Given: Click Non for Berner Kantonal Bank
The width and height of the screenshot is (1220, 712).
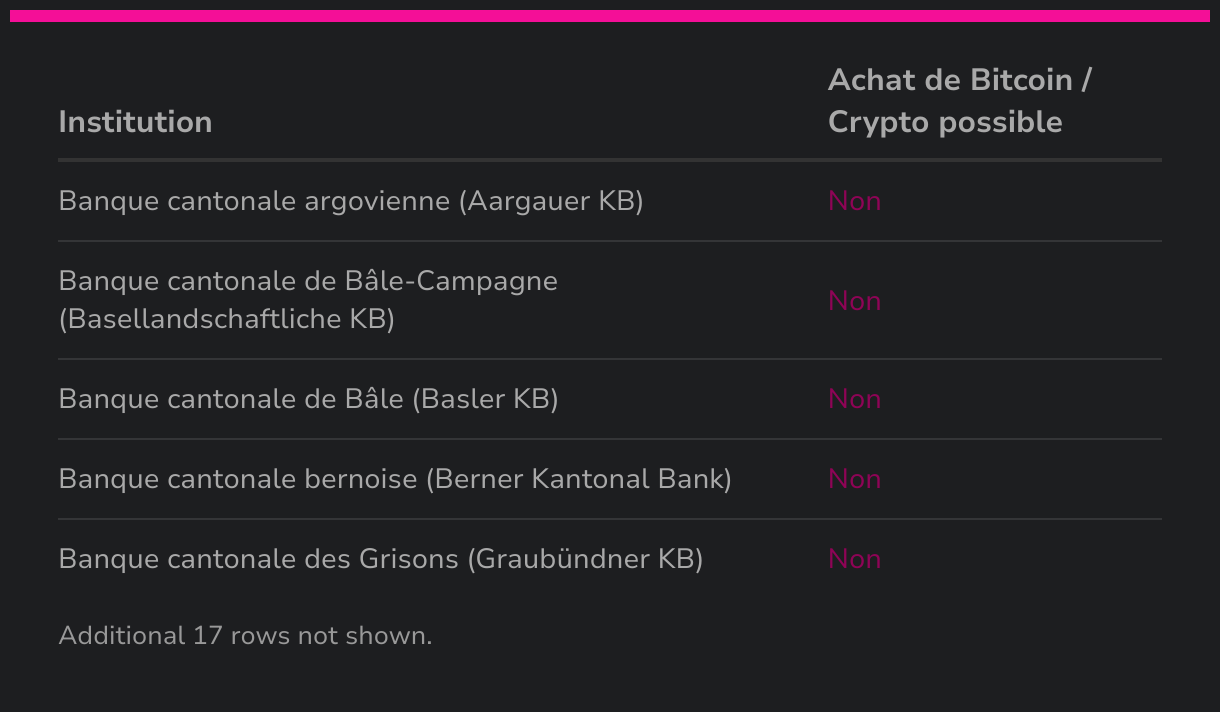Looking at the screenshot, I should pyautogui.click(x=854, y=479).
